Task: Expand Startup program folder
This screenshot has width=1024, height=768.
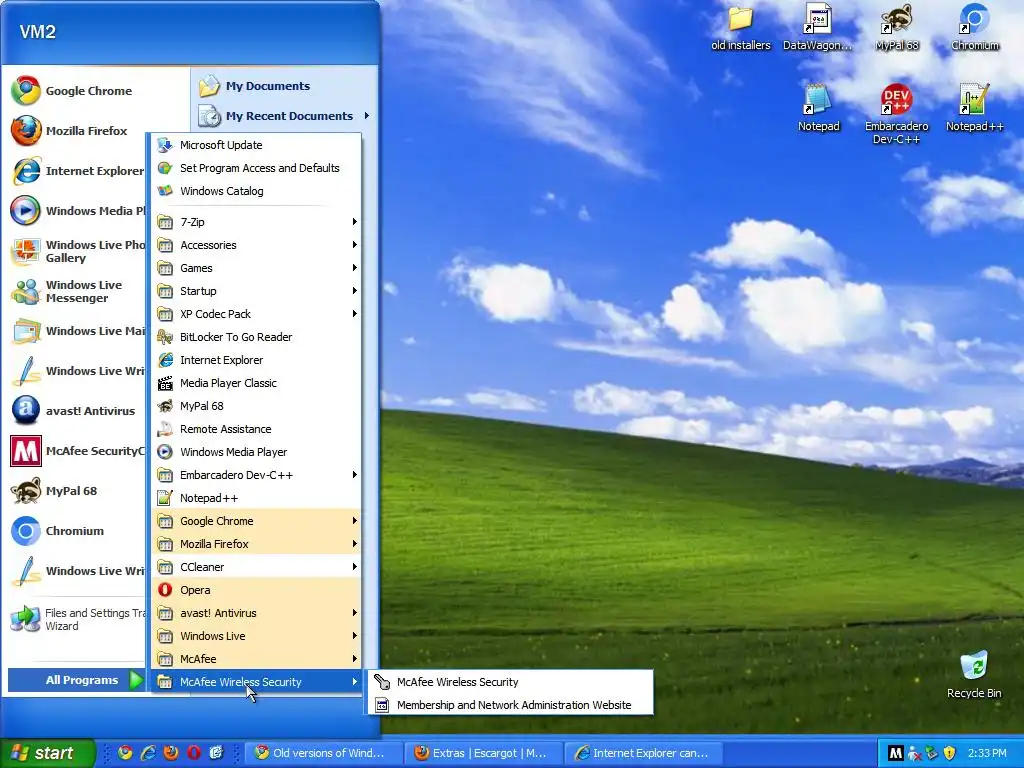Action: [257, 291]
